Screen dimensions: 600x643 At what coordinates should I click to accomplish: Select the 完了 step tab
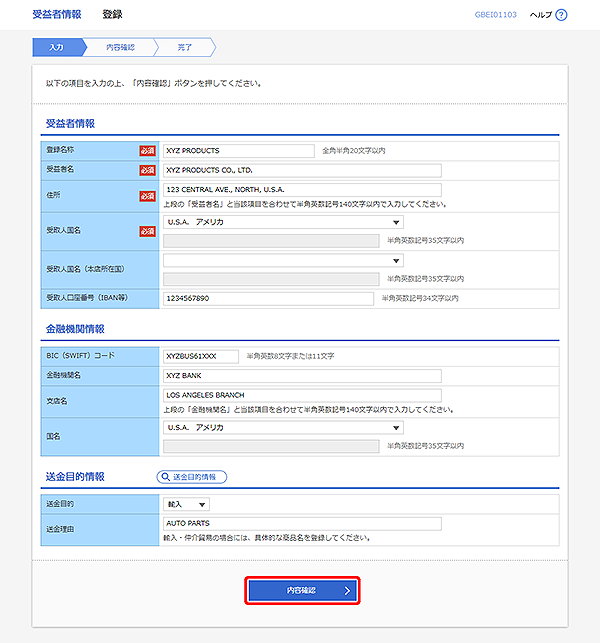pyautogui.click(x=184, y=47)
